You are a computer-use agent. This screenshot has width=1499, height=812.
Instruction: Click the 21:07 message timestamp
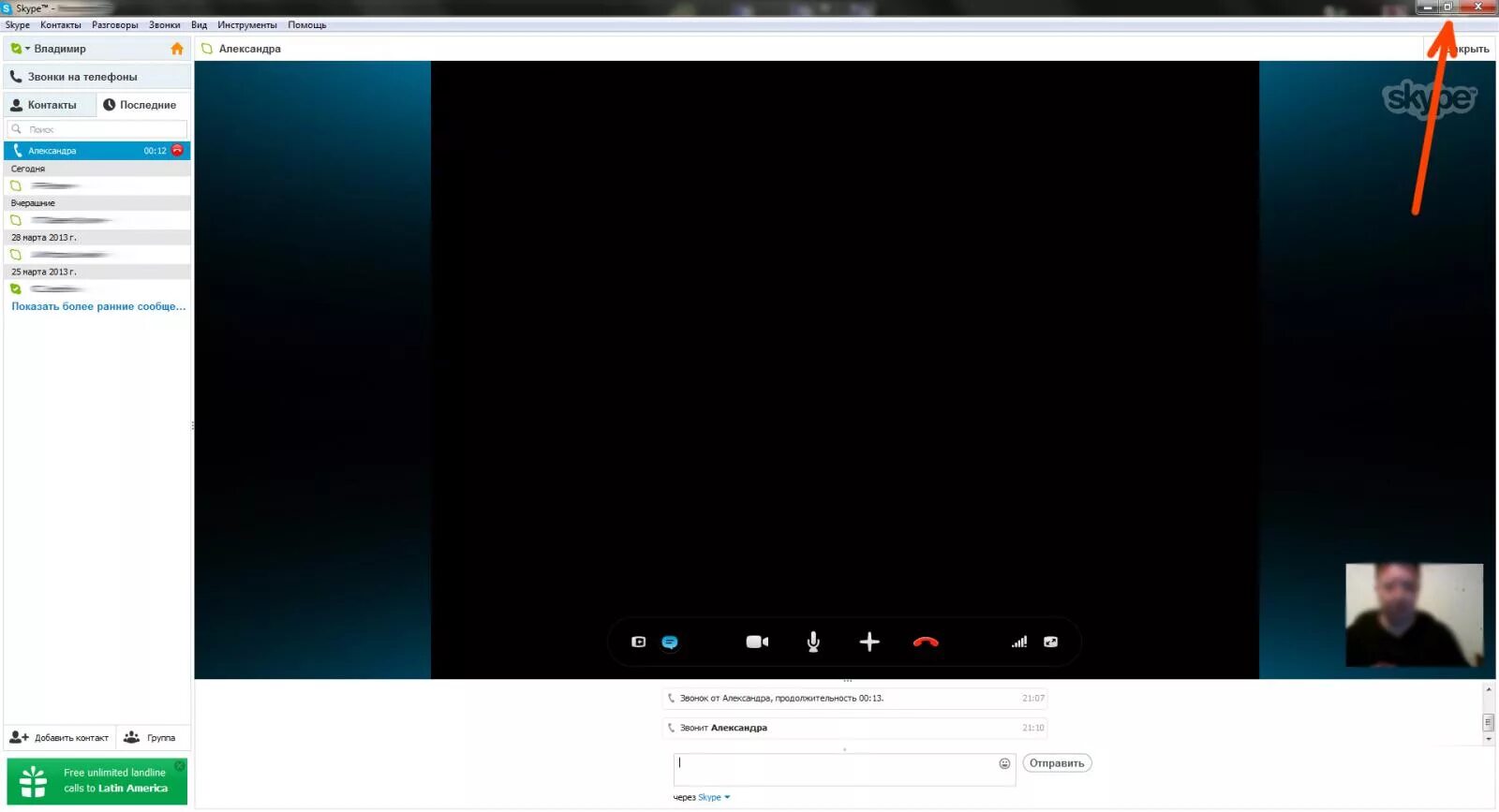pyautogui.click(x=1033, y=699)
